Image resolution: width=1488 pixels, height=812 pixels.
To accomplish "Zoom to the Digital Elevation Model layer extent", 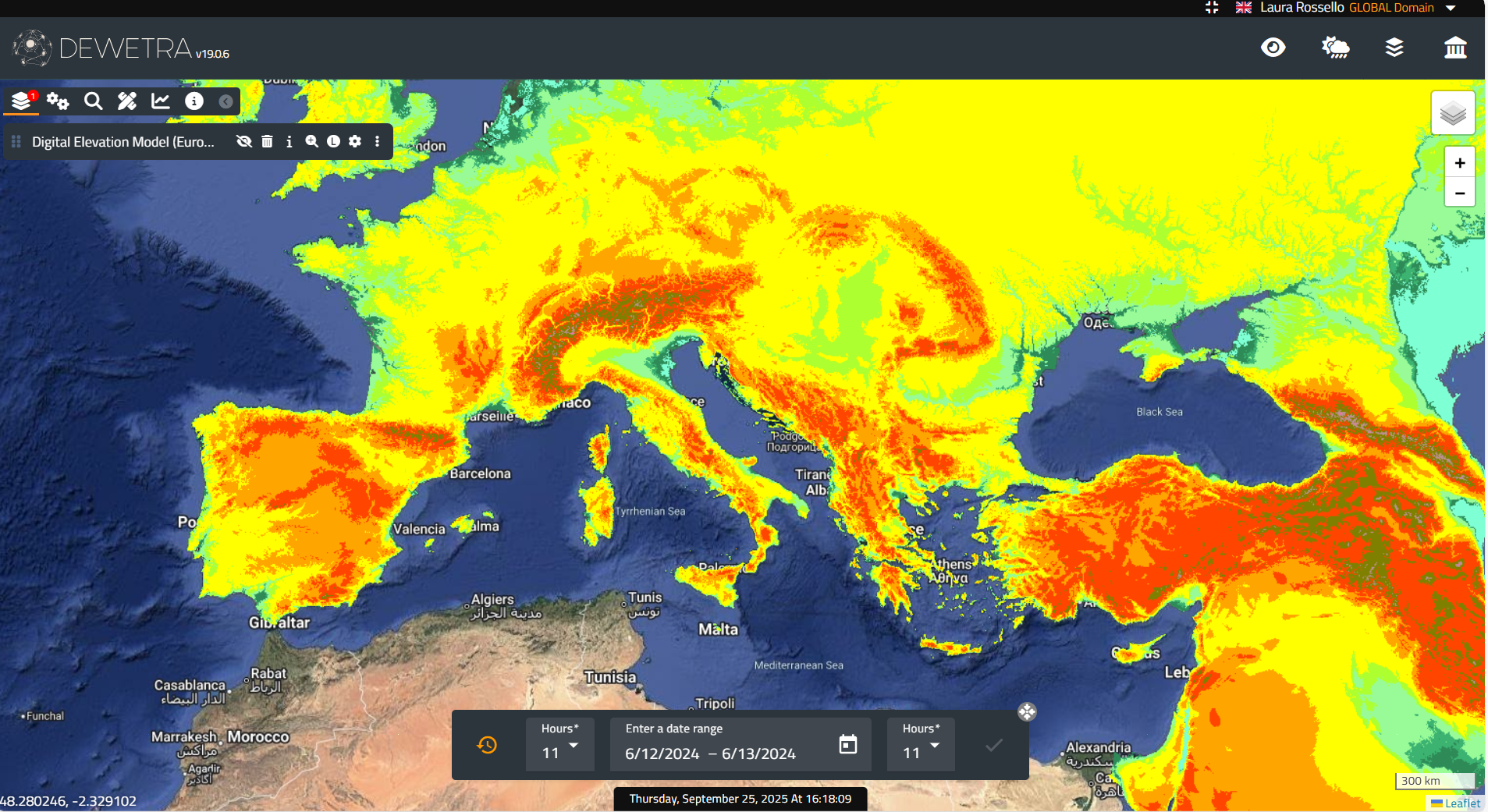I will coord(311,141).
